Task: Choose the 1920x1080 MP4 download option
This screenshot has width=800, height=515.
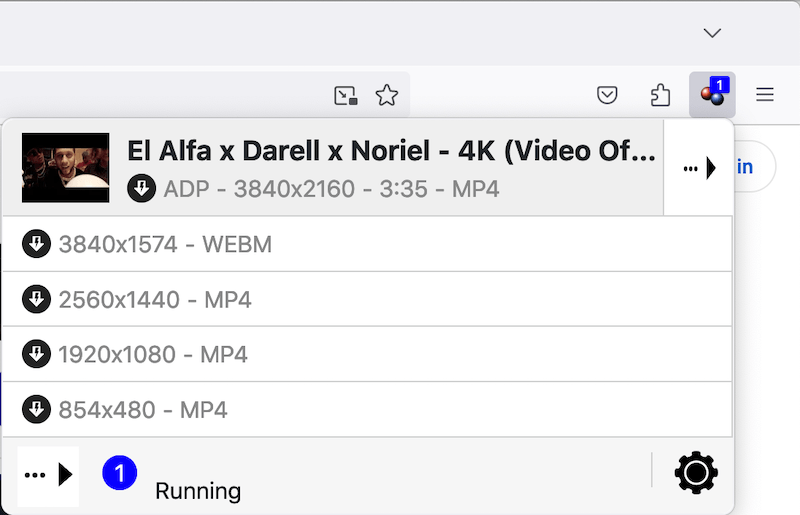Action: pos(153,354)
